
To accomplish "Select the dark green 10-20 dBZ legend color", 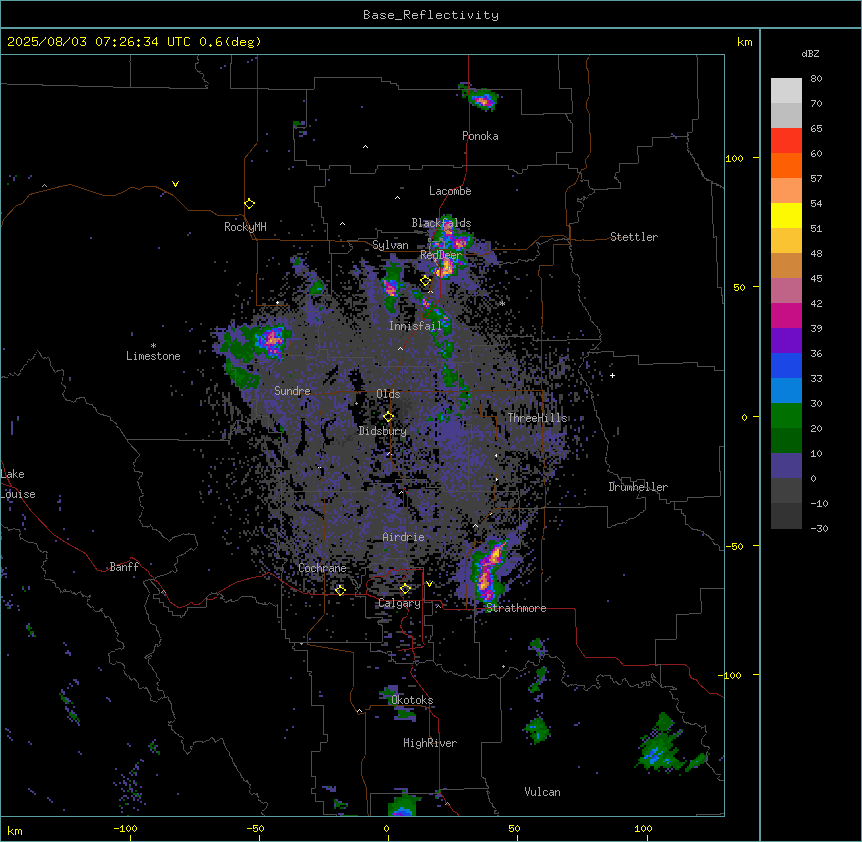I will (x=786, y=440).
